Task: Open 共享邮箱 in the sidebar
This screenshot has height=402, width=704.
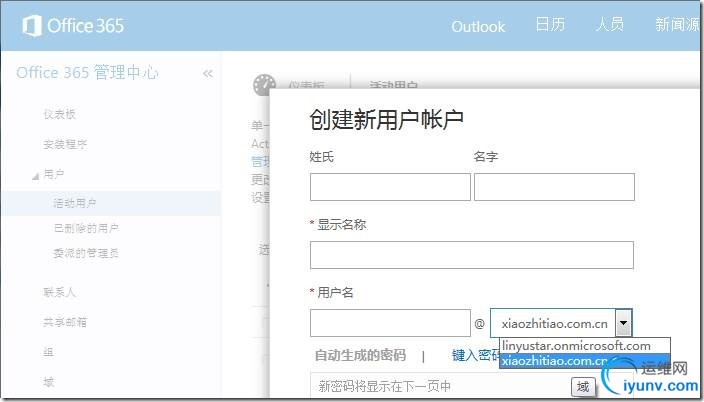Action: click(65, 322)
